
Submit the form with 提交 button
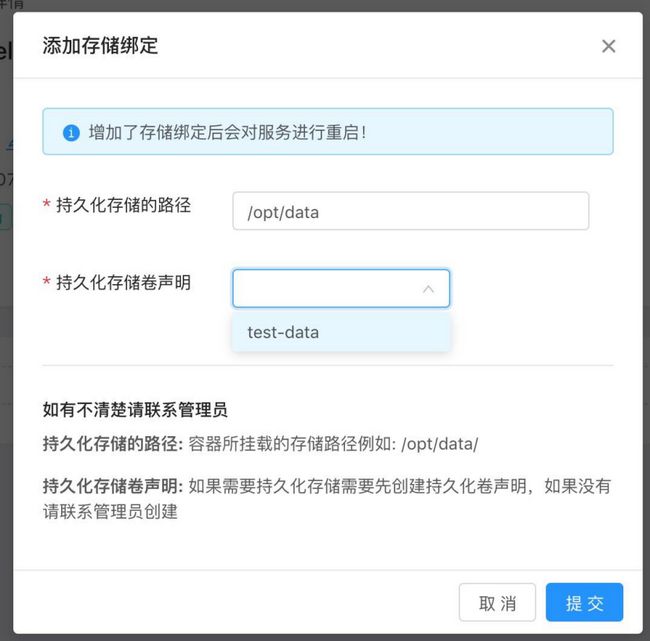[x=584, y=602]
